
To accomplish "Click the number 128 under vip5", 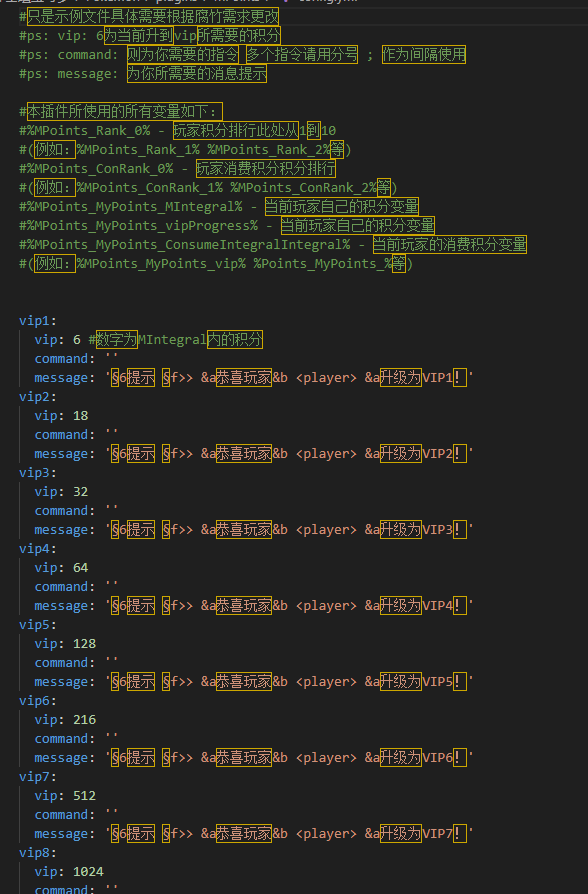I will [84, 644].
